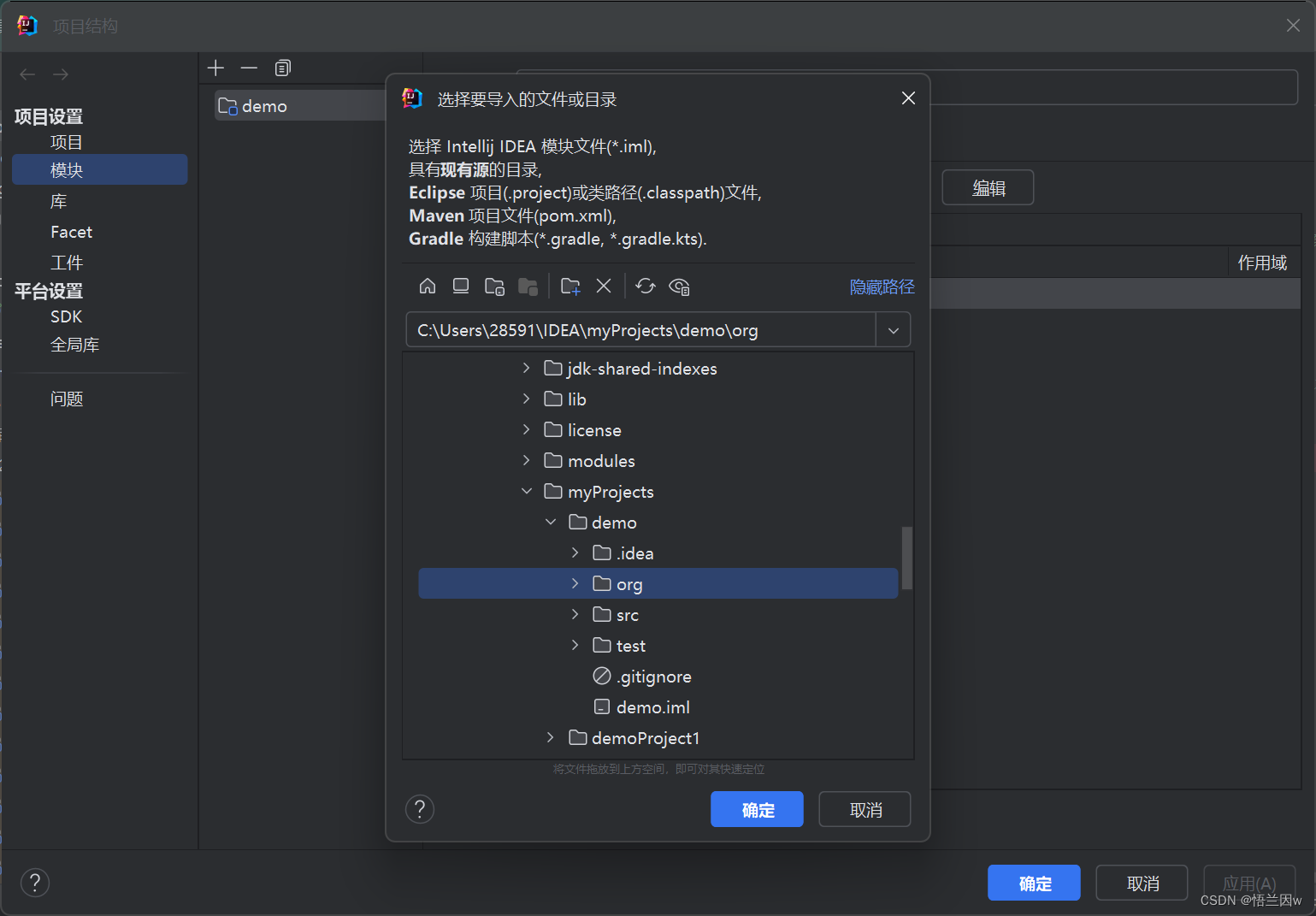Click the .gitignore file icon
Image resolution: width=1316 pixels, height=916 pixels.
(602, 676)
